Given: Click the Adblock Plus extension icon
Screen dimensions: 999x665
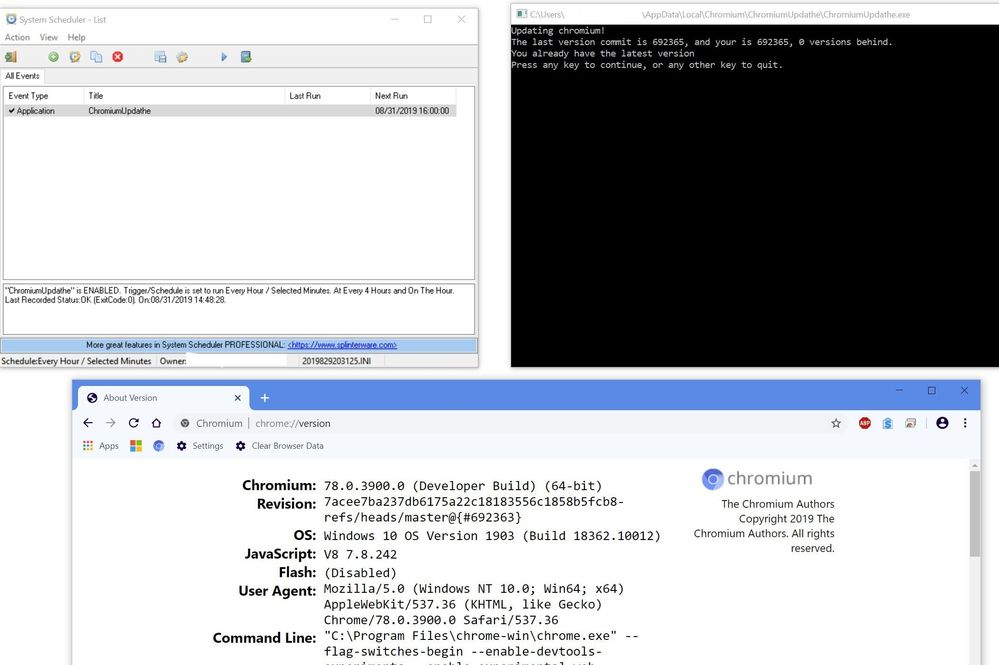Looking at the screenshot, I should [865, 423].
